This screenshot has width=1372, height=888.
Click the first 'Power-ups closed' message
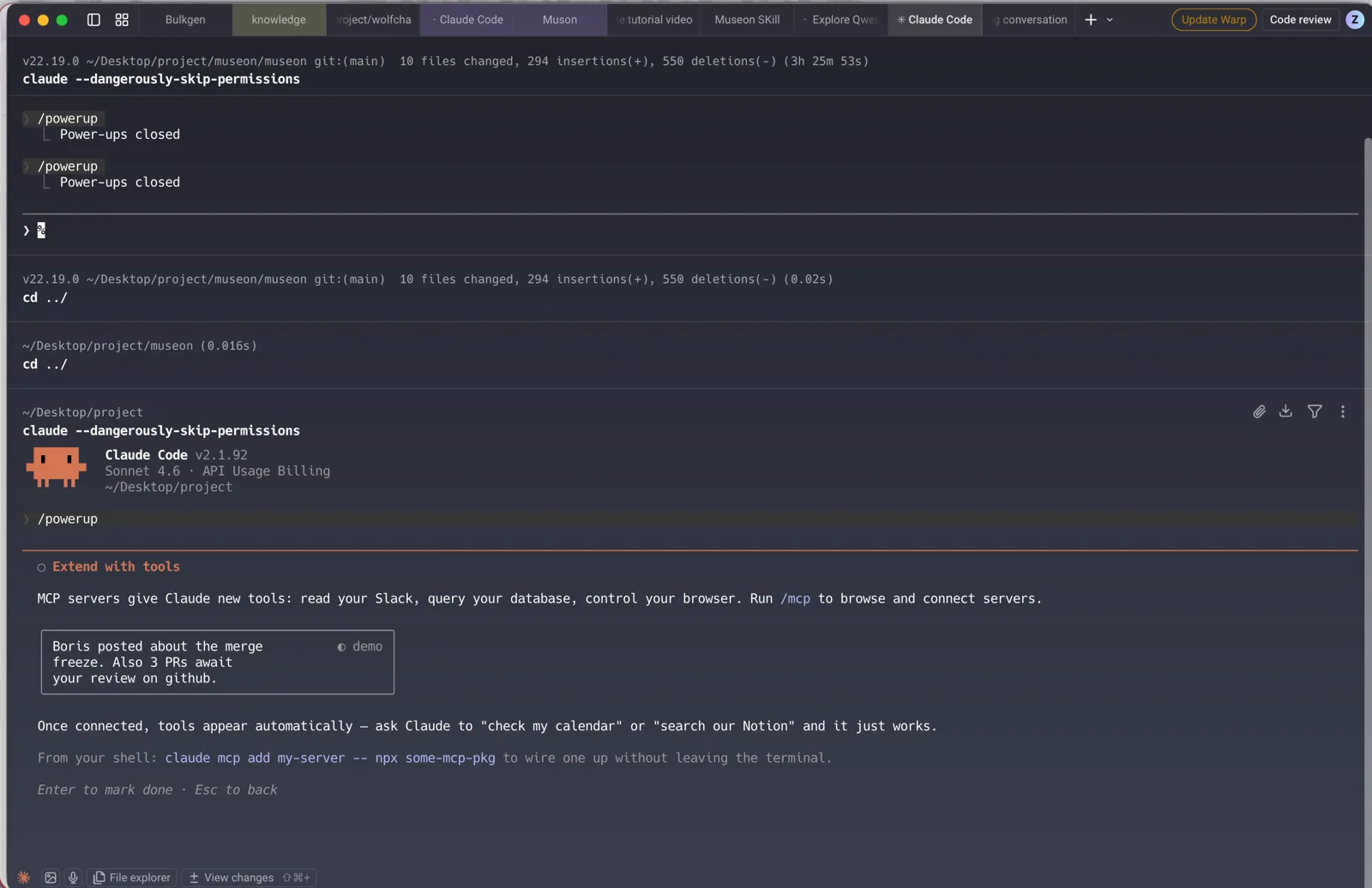click(x=120, y=135)
